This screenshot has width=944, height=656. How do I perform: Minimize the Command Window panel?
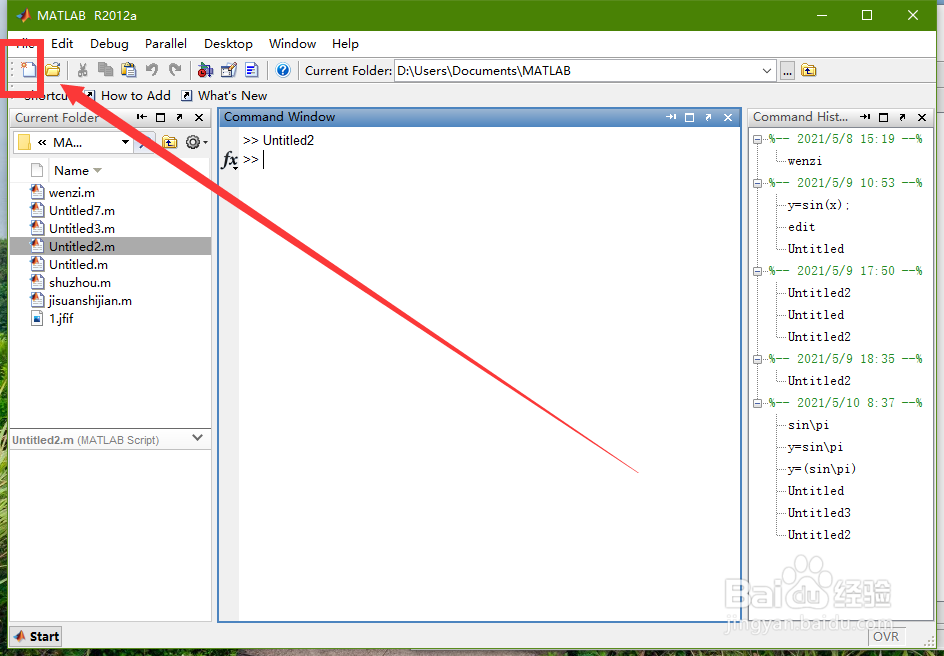[671, 117]
